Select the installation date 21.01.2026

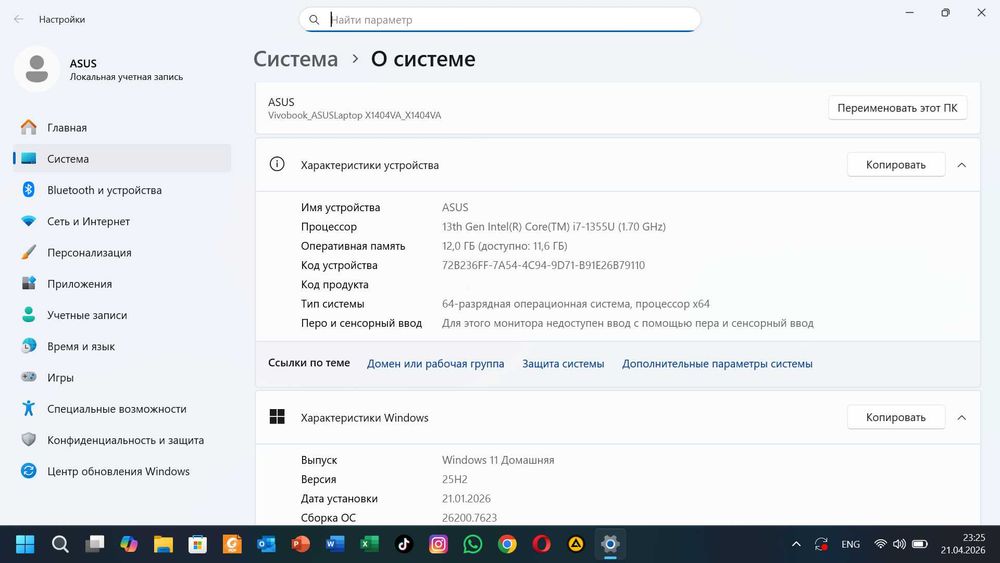(466, 499)
